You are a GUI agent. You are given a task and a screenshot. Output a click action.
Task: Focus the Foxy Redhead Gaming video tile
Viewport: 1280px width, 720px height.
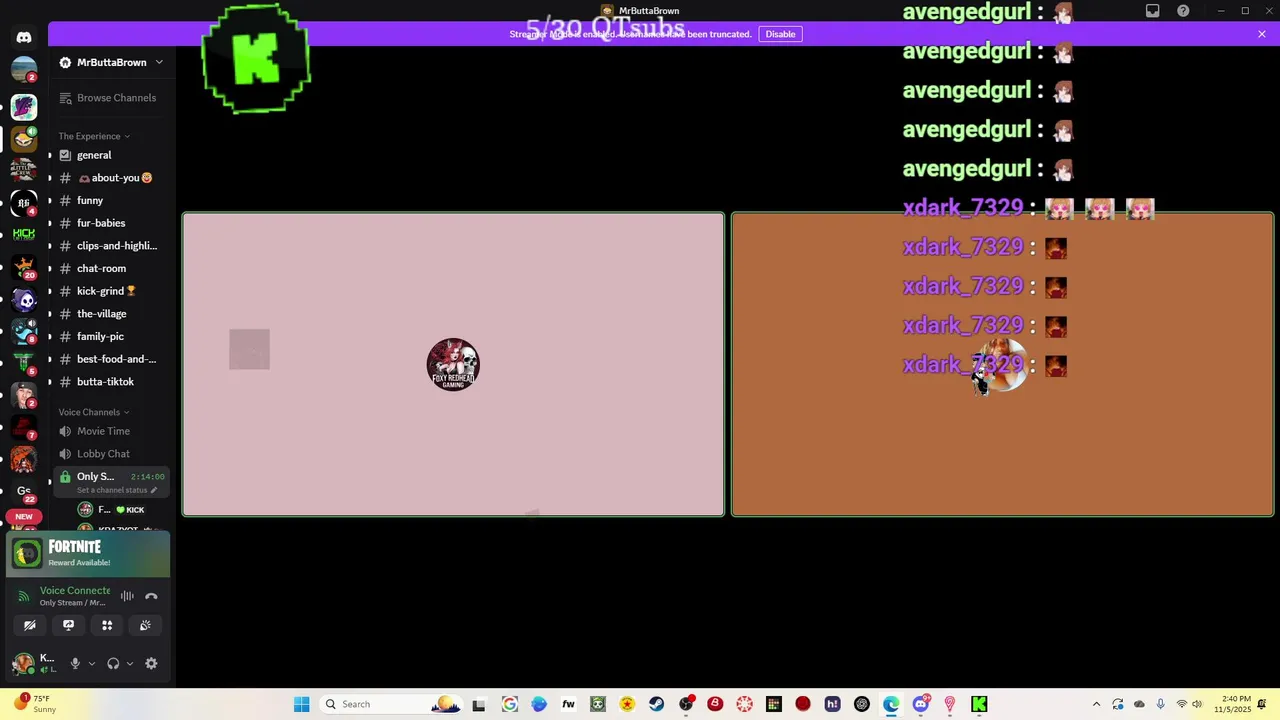coord(453,364)
